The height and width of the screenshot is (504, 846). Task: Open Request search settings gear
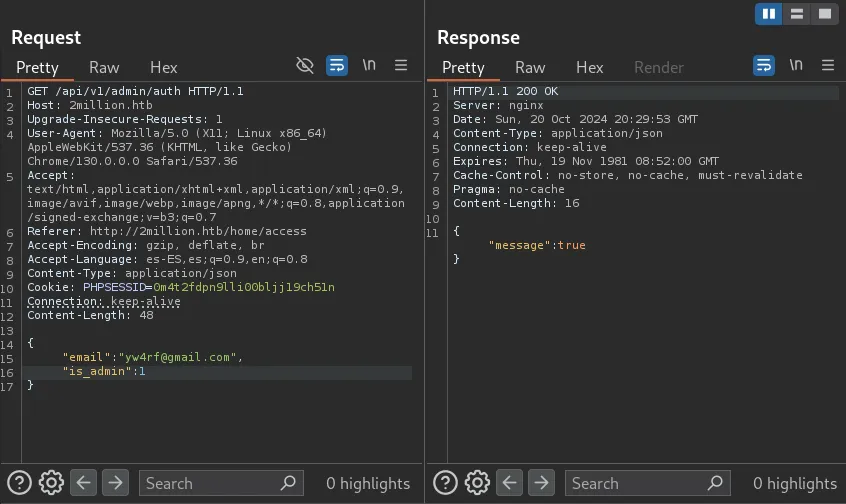click(51, 483)
